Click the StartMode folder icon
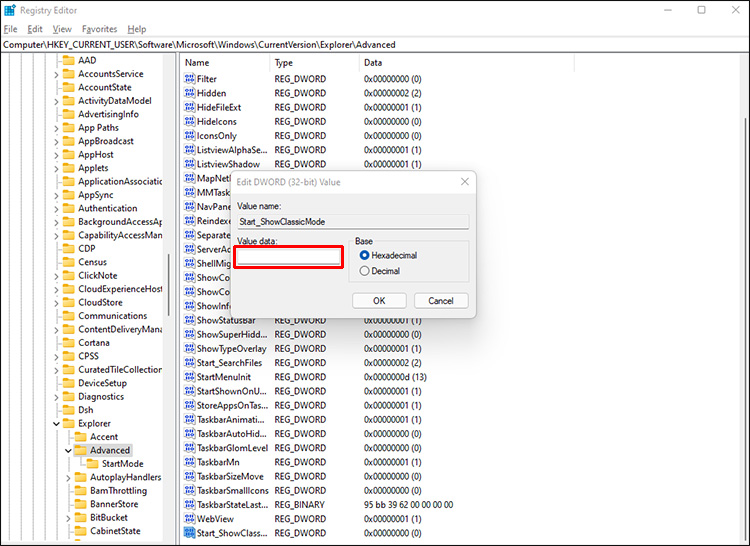 coord(93,464)
